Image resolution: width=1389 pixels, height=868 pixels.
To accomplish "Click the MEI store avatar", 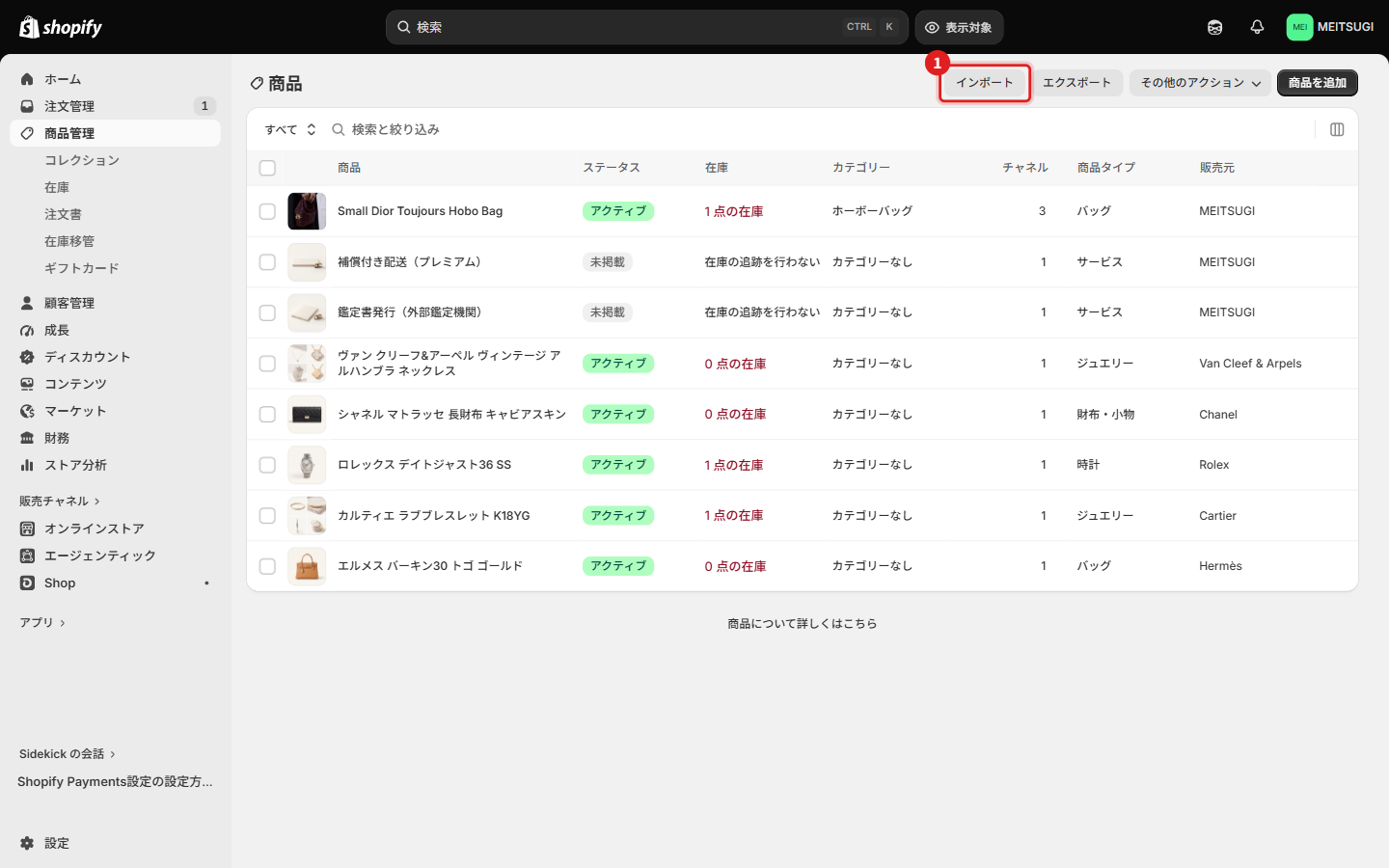I will click(1299, 27).
